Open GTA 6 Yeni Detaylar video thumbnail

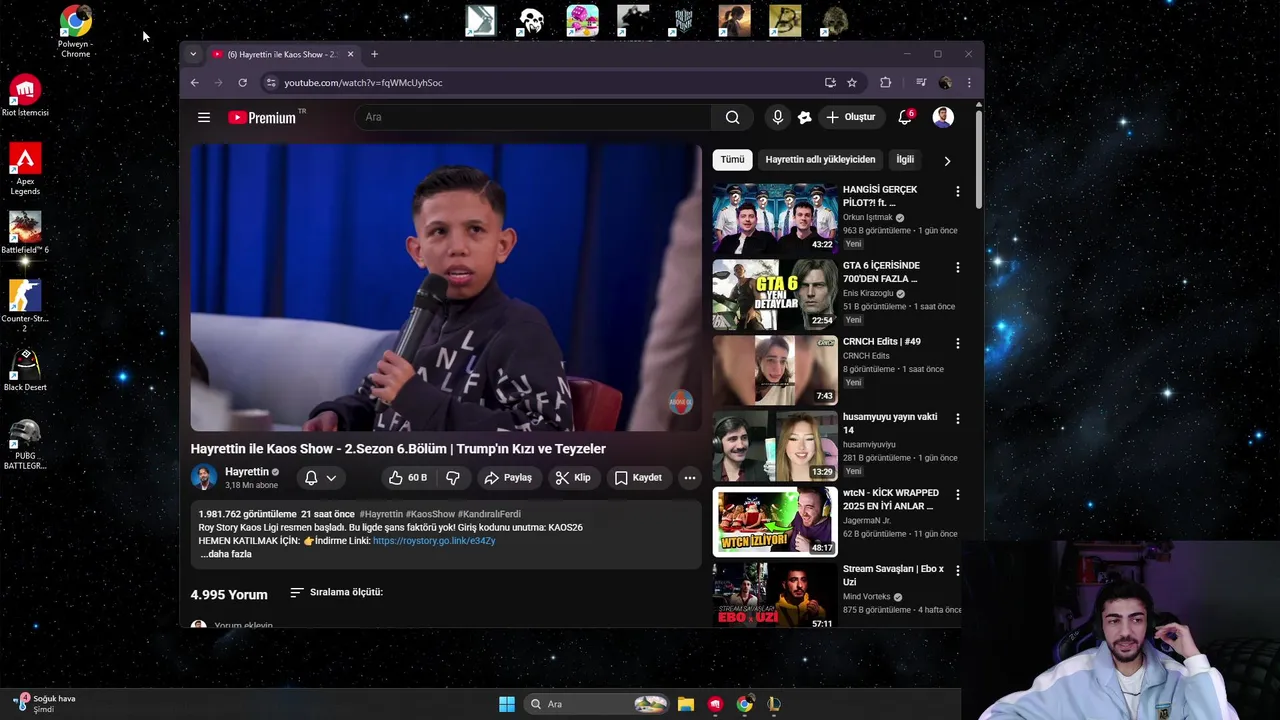coord(775,294)
